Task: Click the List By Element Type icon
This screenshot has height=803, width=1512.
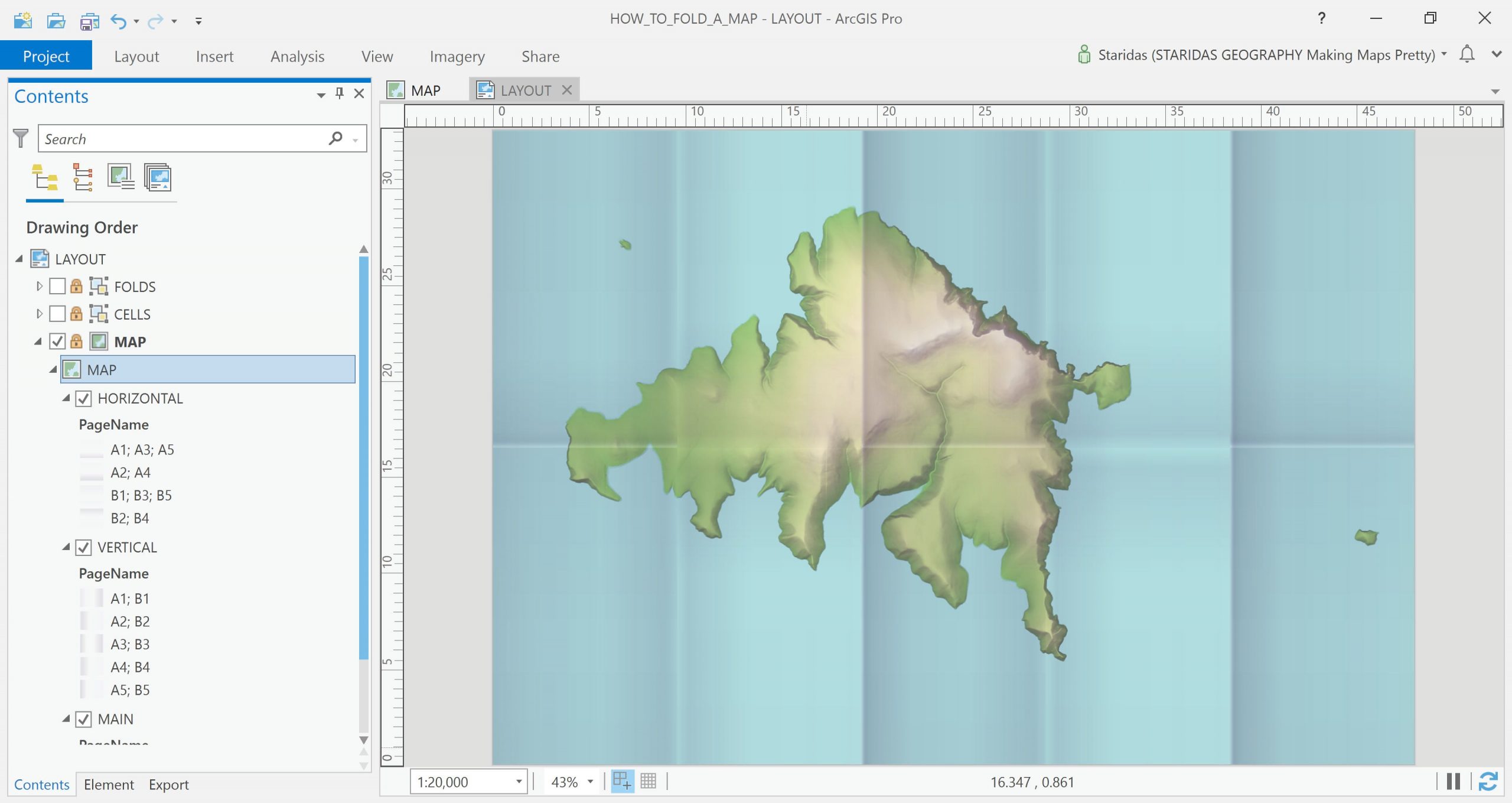Action: (x=83, y=177)
